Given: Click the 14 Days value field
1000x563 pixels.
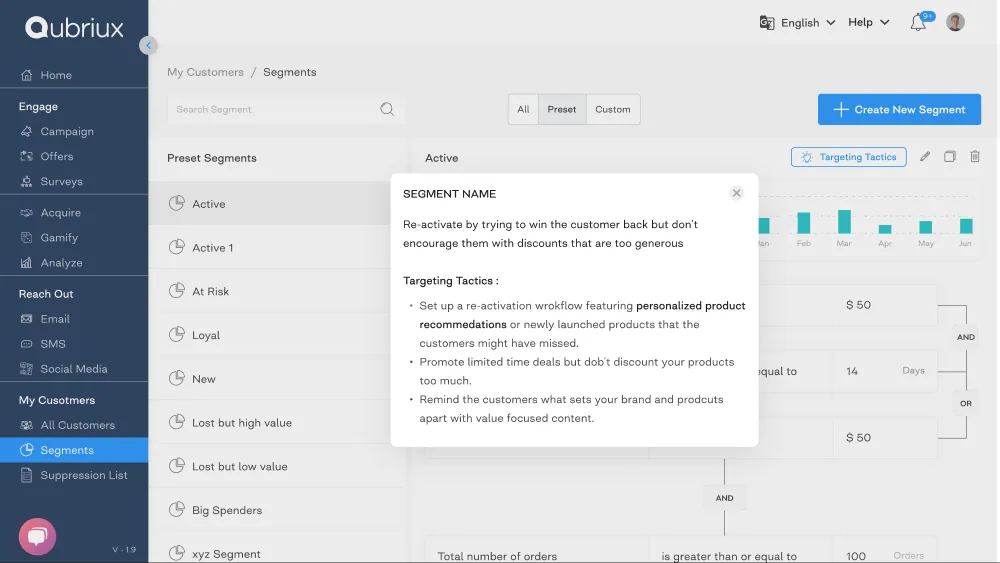Looking at the screenshot, I should 885,371.
